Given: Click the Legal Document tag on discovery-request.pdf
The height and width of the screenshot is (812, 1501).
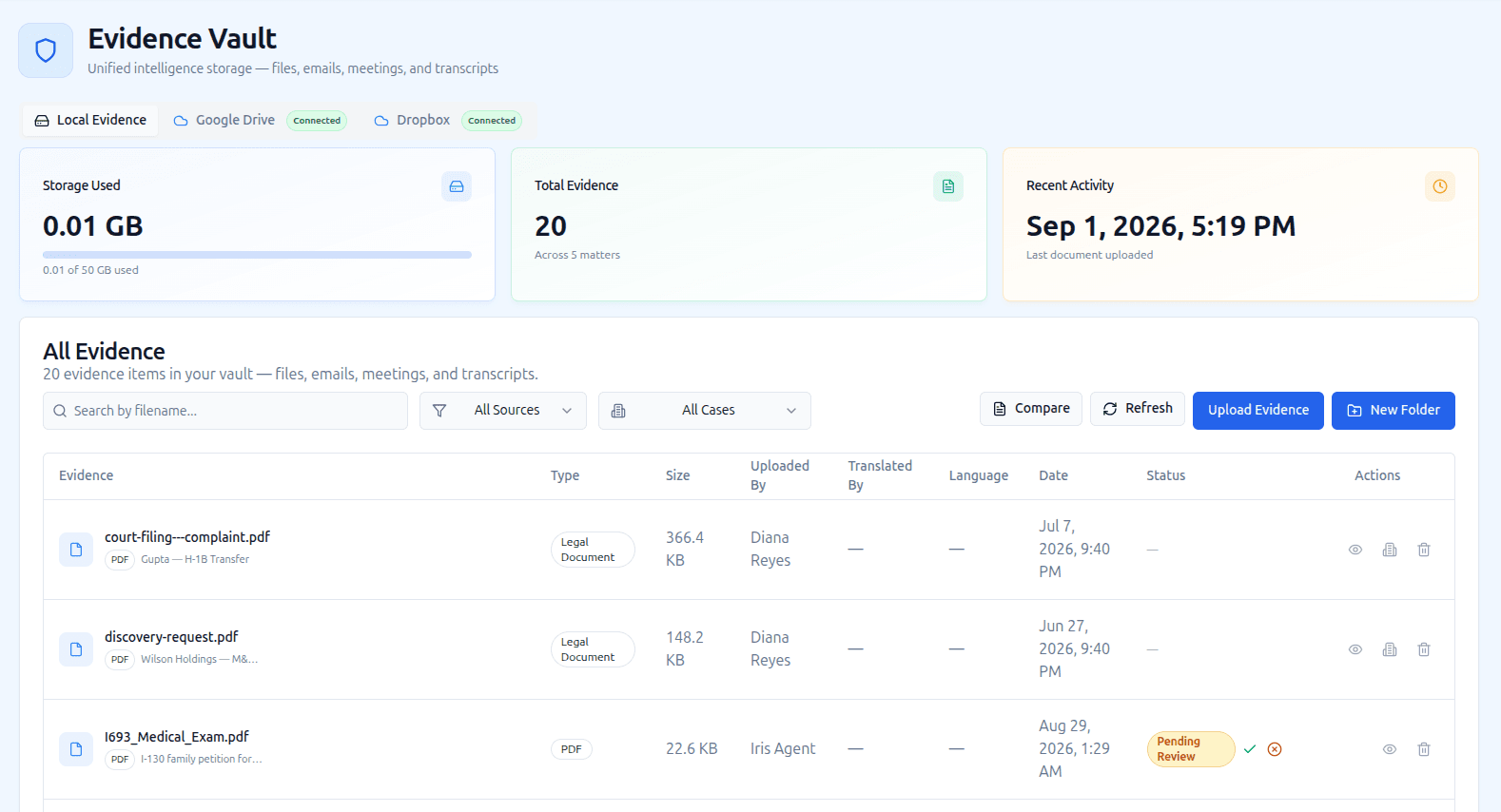Looking at the screenshot, I should [x=593, y=649].
